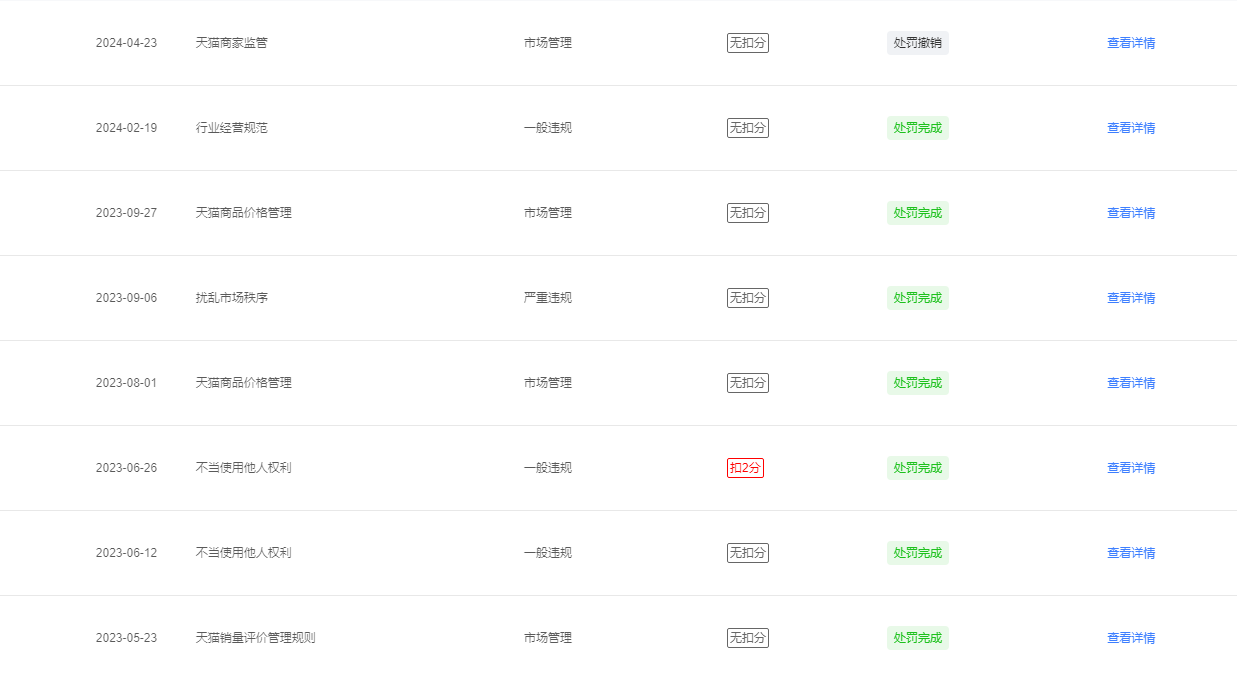Click the date 2023-06-26
This screenshot has width=1237, height=680.
126,468
